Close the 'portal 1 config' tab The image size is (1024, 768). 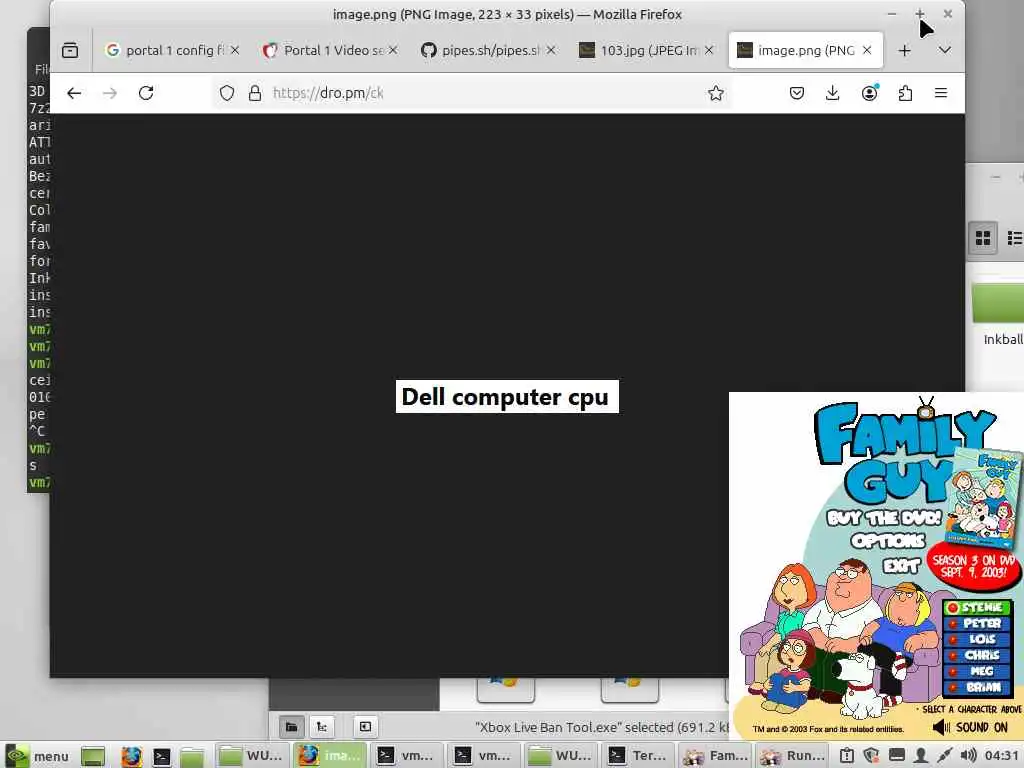(x=235, y=50)
